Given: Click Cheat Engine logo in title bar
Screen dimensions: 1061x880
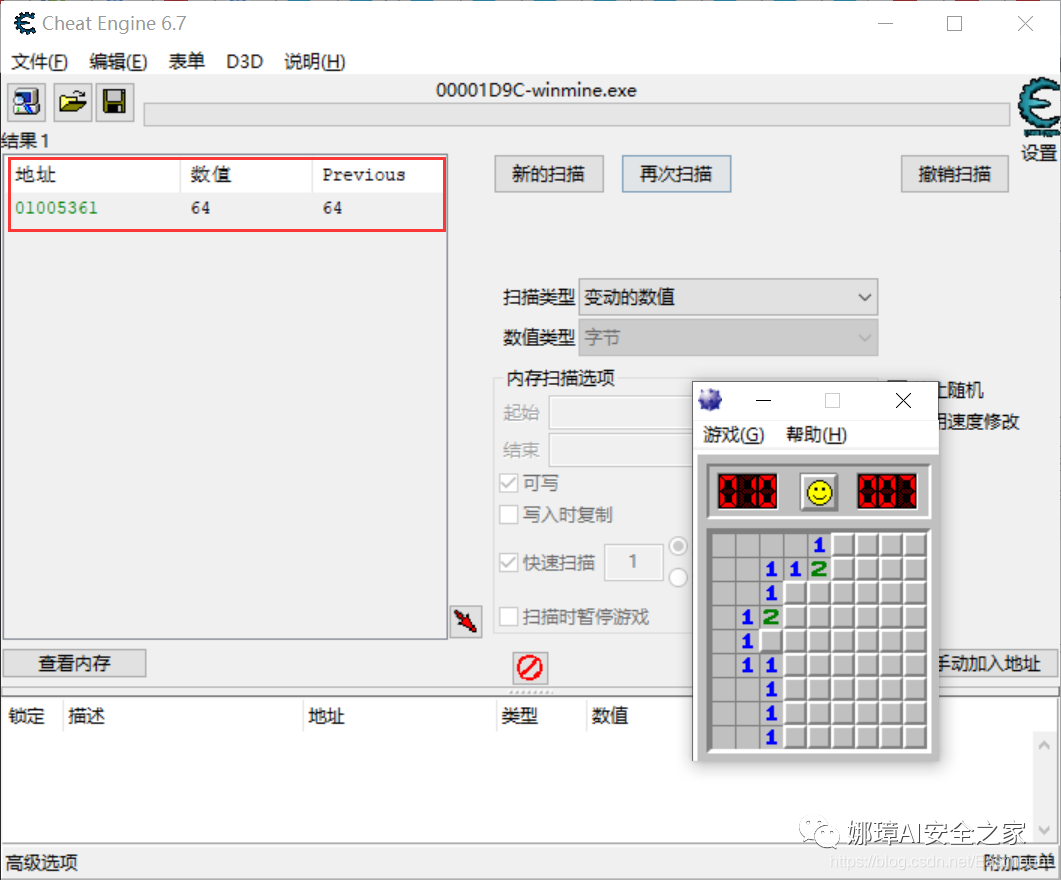Looking at the screenshot, I should (25, 24).
